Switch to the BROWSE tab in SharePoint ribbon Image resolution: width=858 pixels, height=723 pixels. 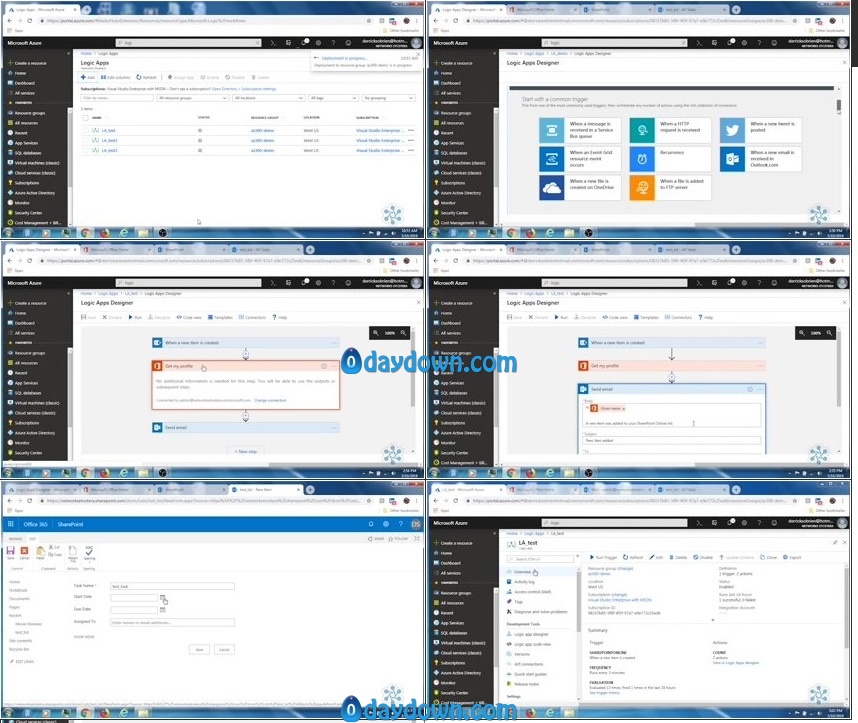[x=15, y=539]
